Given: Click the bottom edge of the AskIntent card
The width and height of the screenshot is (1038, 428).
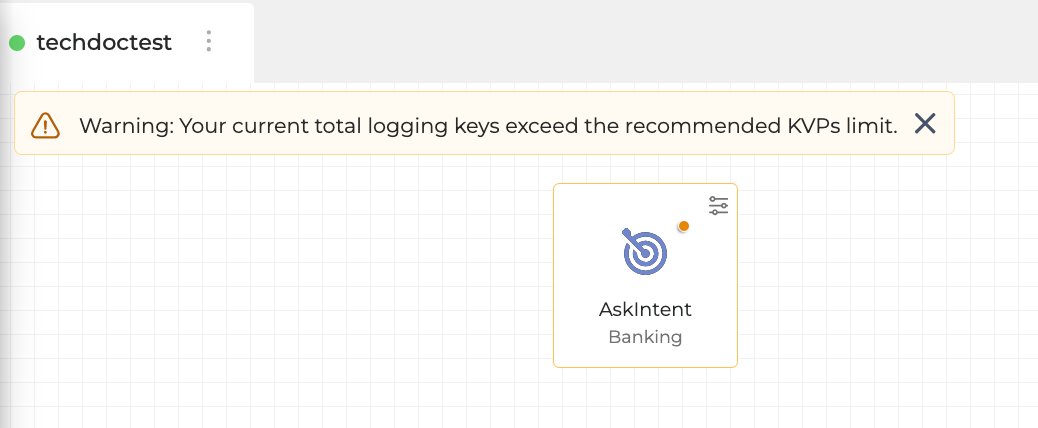Looking at the screenshot, I should 645,367.
